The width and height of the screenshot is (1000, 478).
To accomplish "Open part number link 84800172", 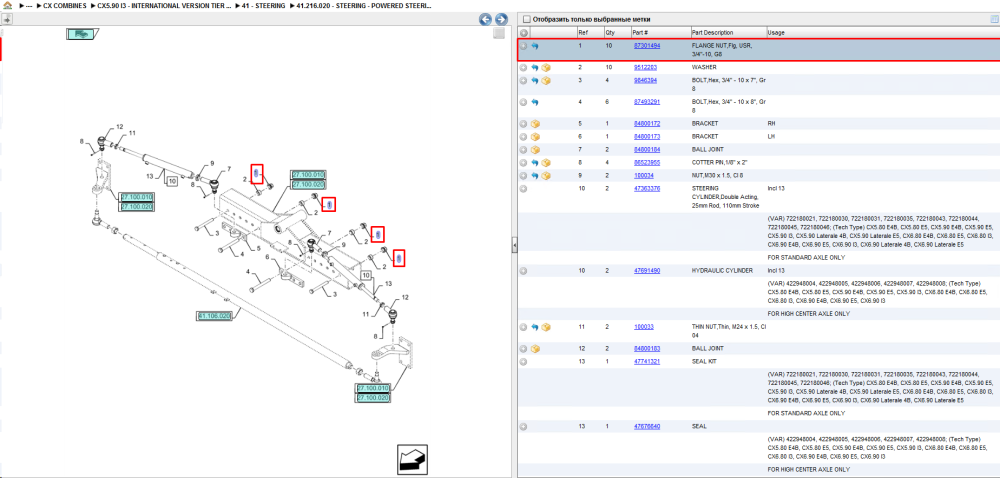I will pyautogui.click(x=646, y=124).
